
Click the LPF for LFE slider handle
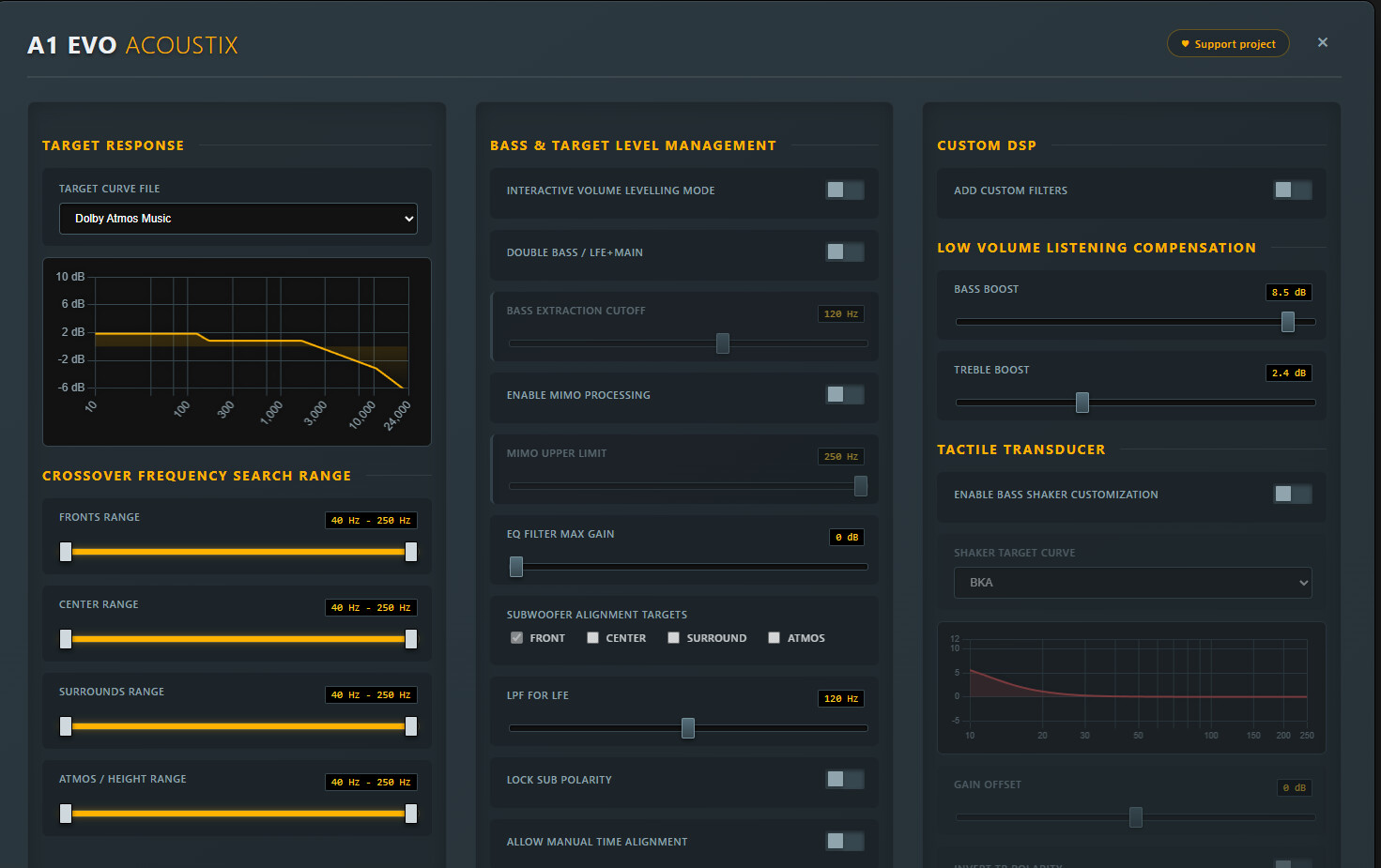688,728
